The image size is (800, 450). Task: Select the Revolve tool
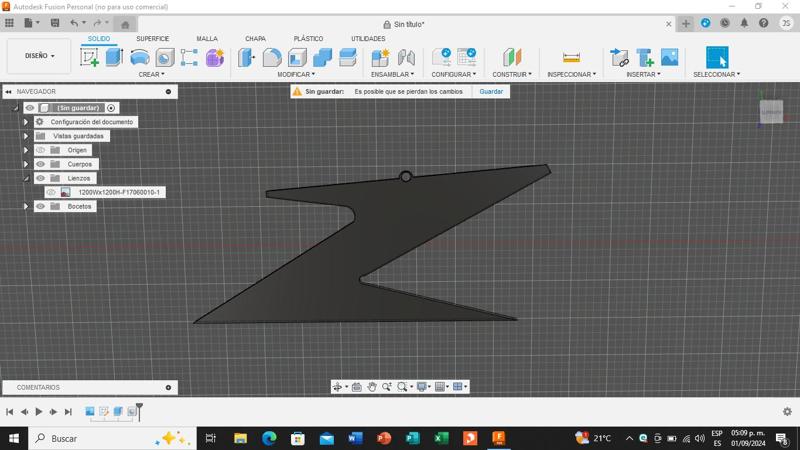point(139,58)
